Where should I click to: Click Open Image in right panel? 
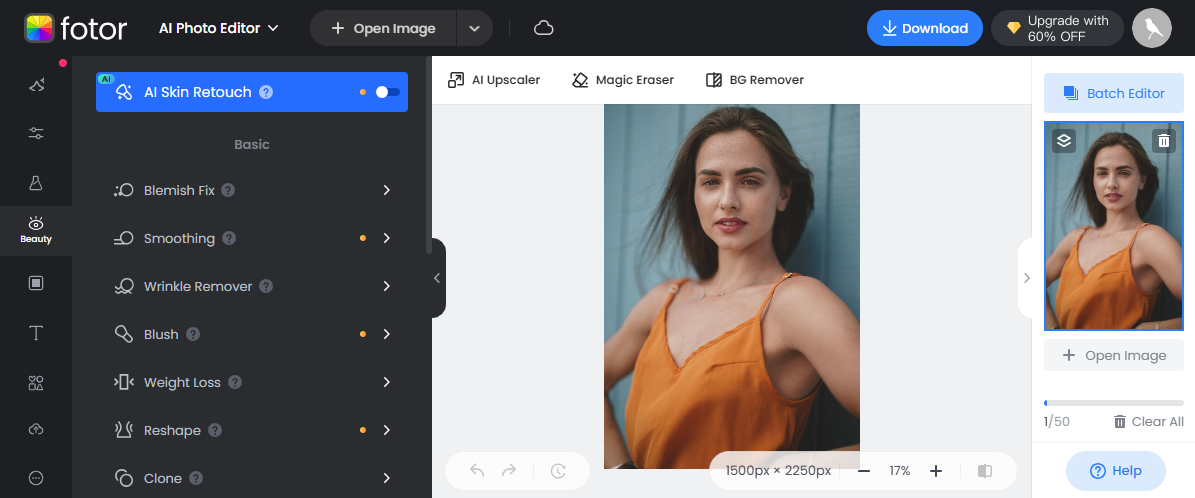tap(1113, 355)
